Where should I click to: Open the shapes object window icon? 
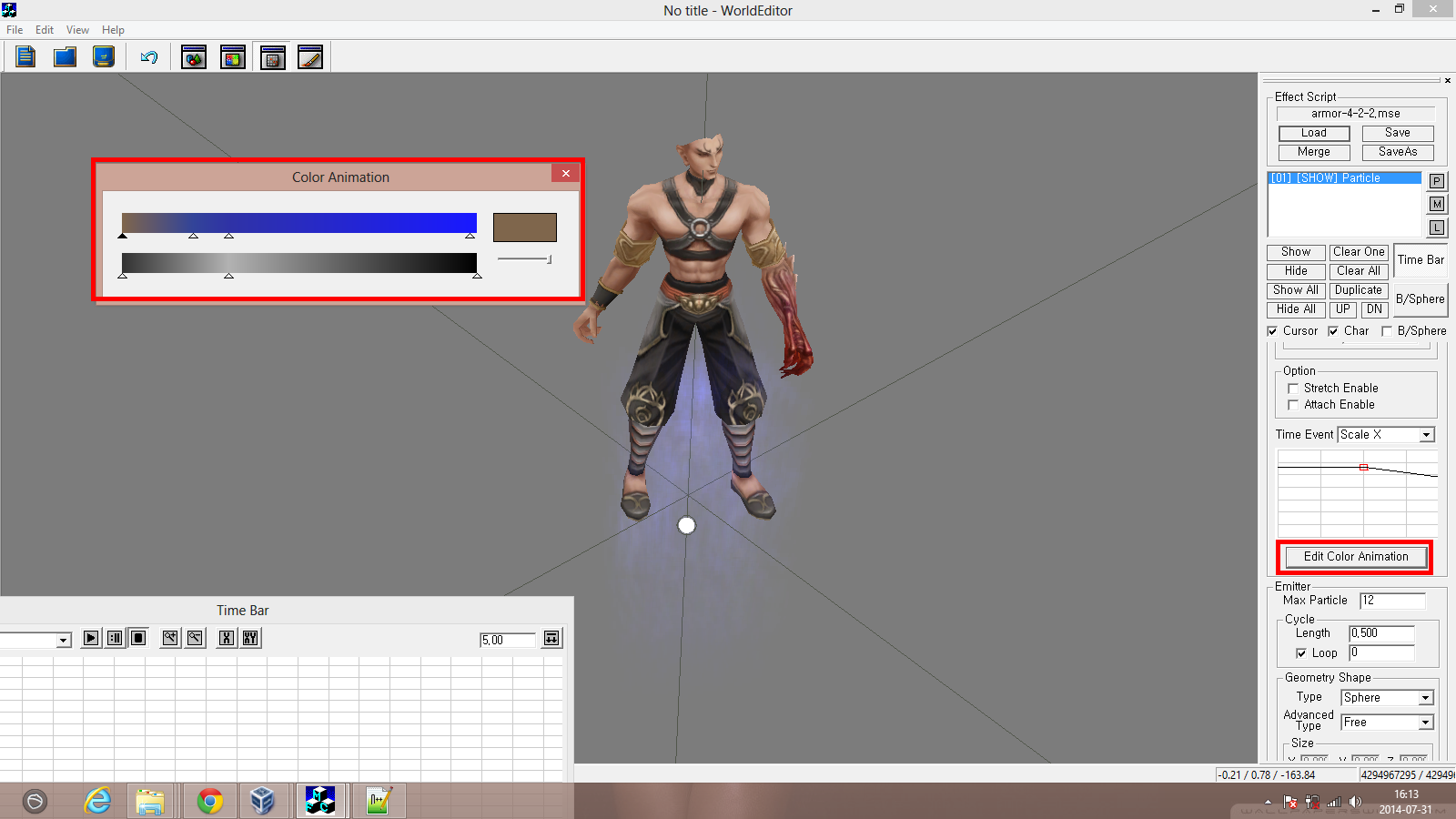click(194, 57)
